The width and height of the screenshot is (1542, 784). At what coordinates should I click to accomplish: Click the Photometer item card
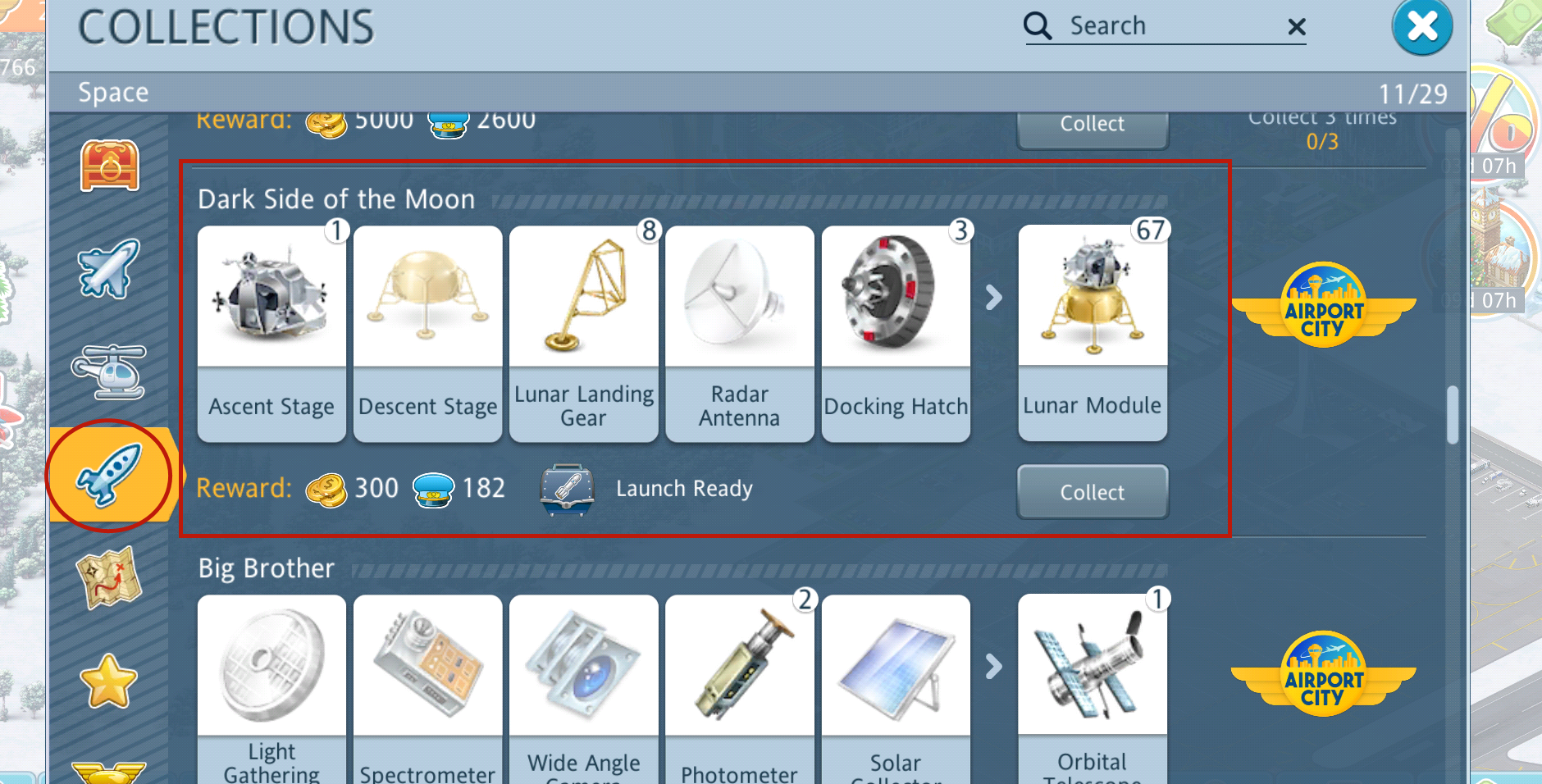739,690
